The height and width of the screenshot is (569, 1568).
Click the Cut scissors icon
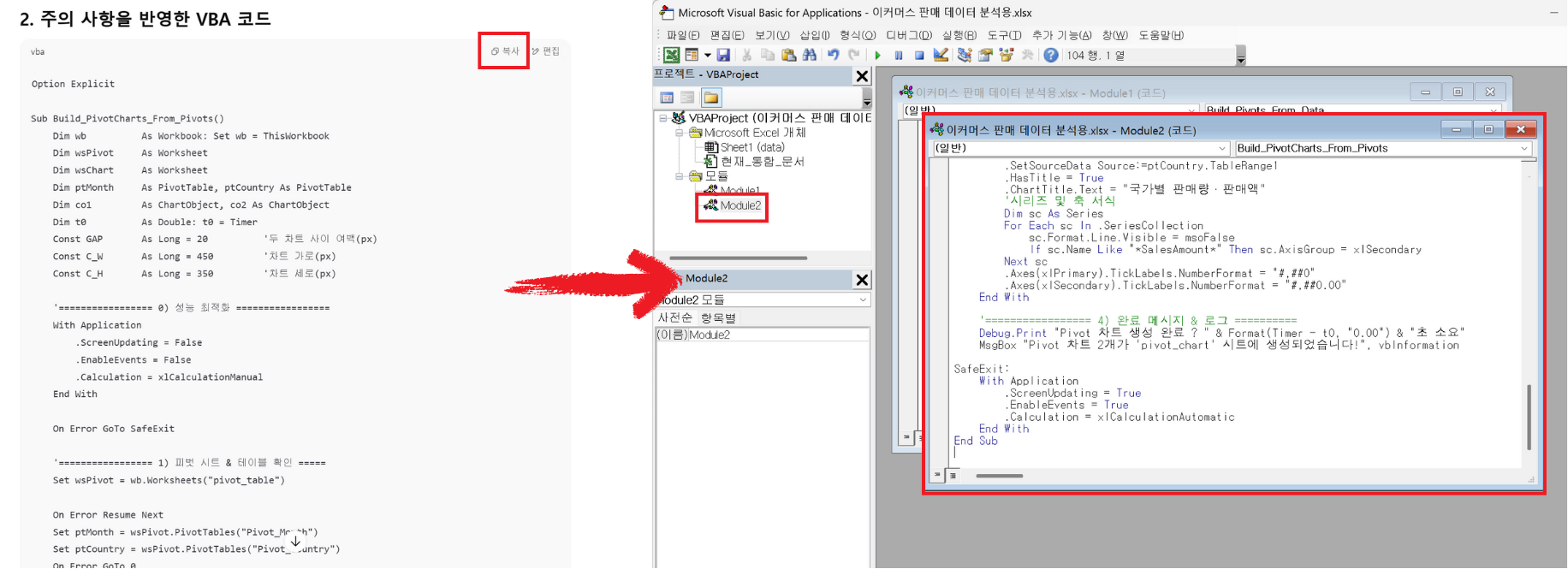click(747, 55)
